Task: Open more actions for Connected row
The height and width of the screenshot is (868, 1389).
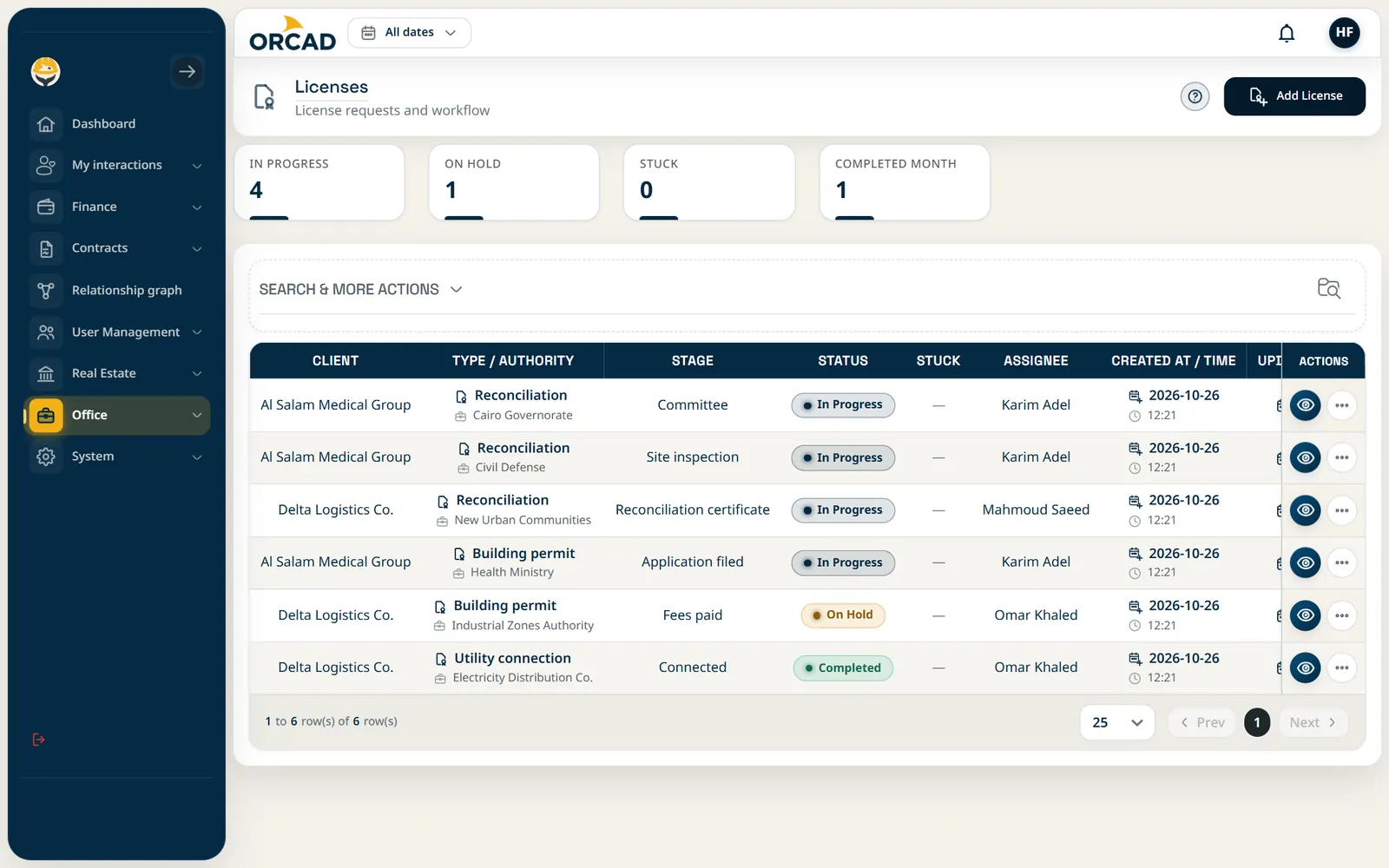Action: [1341, 667]
